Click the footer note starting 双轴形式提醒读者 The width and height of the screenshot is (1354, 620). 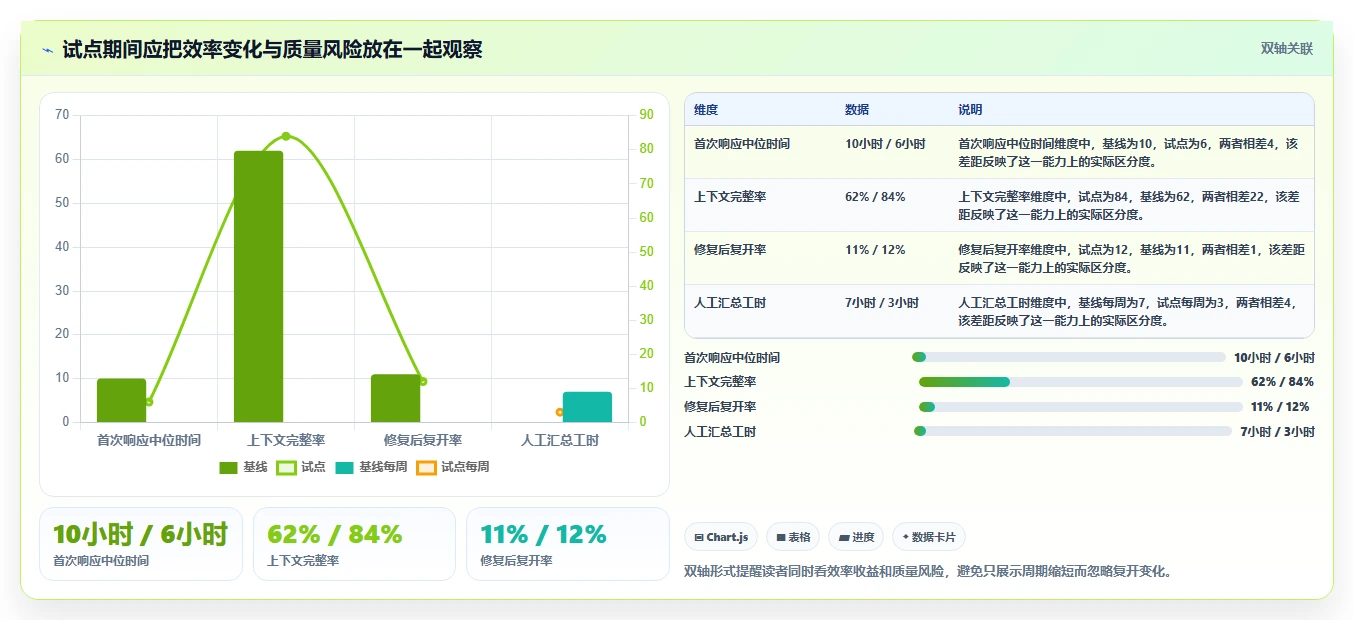928,572
